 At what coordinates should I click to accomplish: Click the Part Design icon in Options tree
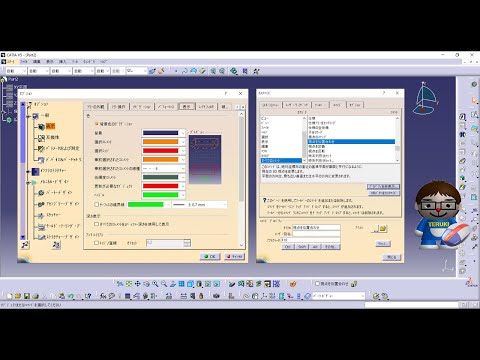click(41, 193)
